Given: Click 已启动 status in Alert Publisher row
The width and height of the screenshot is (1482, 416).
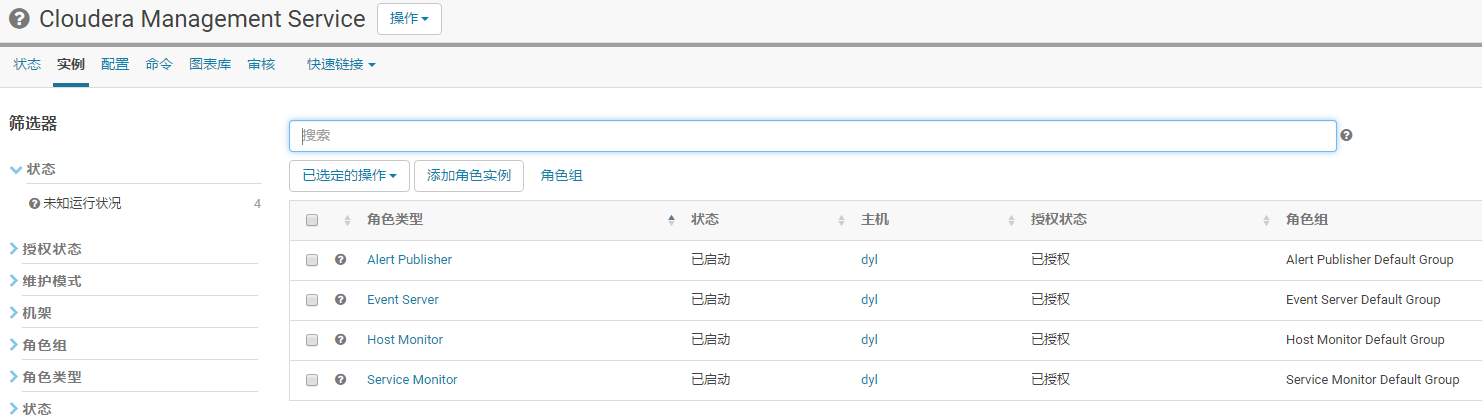Looking at the screenshot, I should [710, 259].
